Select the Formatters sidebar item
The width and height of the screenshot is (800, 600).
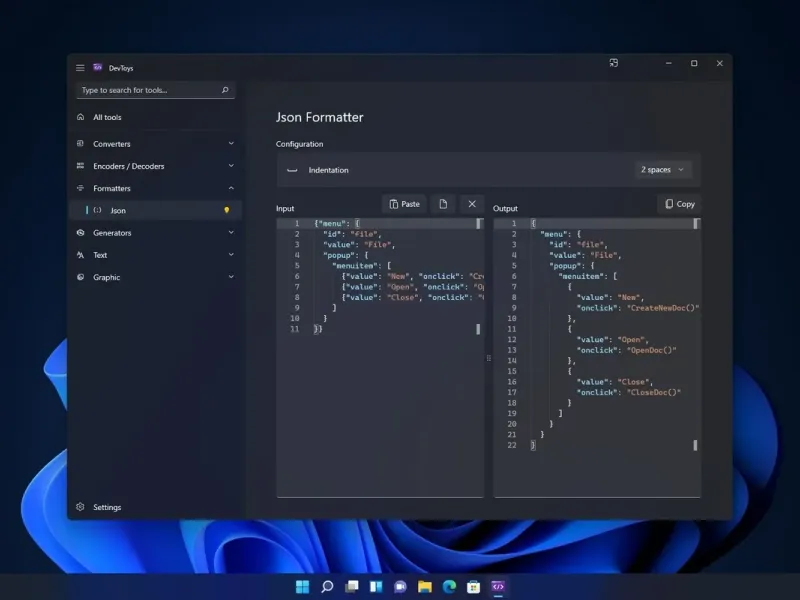tap(155, 188)
